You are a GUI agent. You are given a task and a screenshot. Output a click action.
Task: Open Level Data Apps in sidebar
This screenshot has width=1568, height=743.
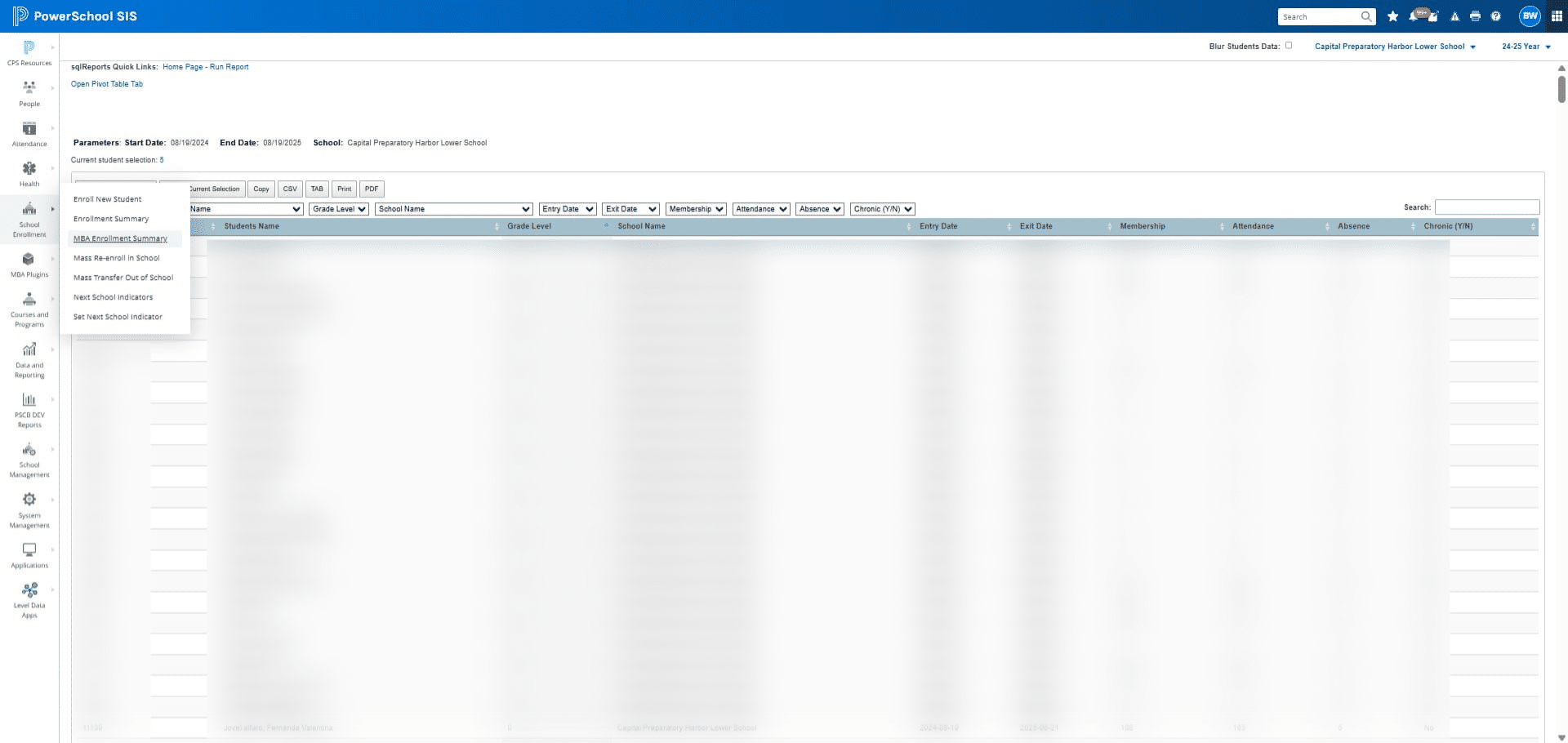(x=29, y=600)
